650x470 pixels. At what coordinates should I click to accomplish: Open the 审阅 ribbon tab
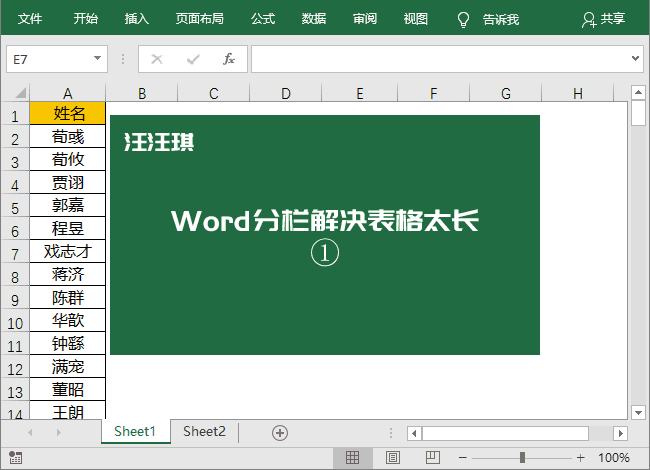[x=365, y=19]
